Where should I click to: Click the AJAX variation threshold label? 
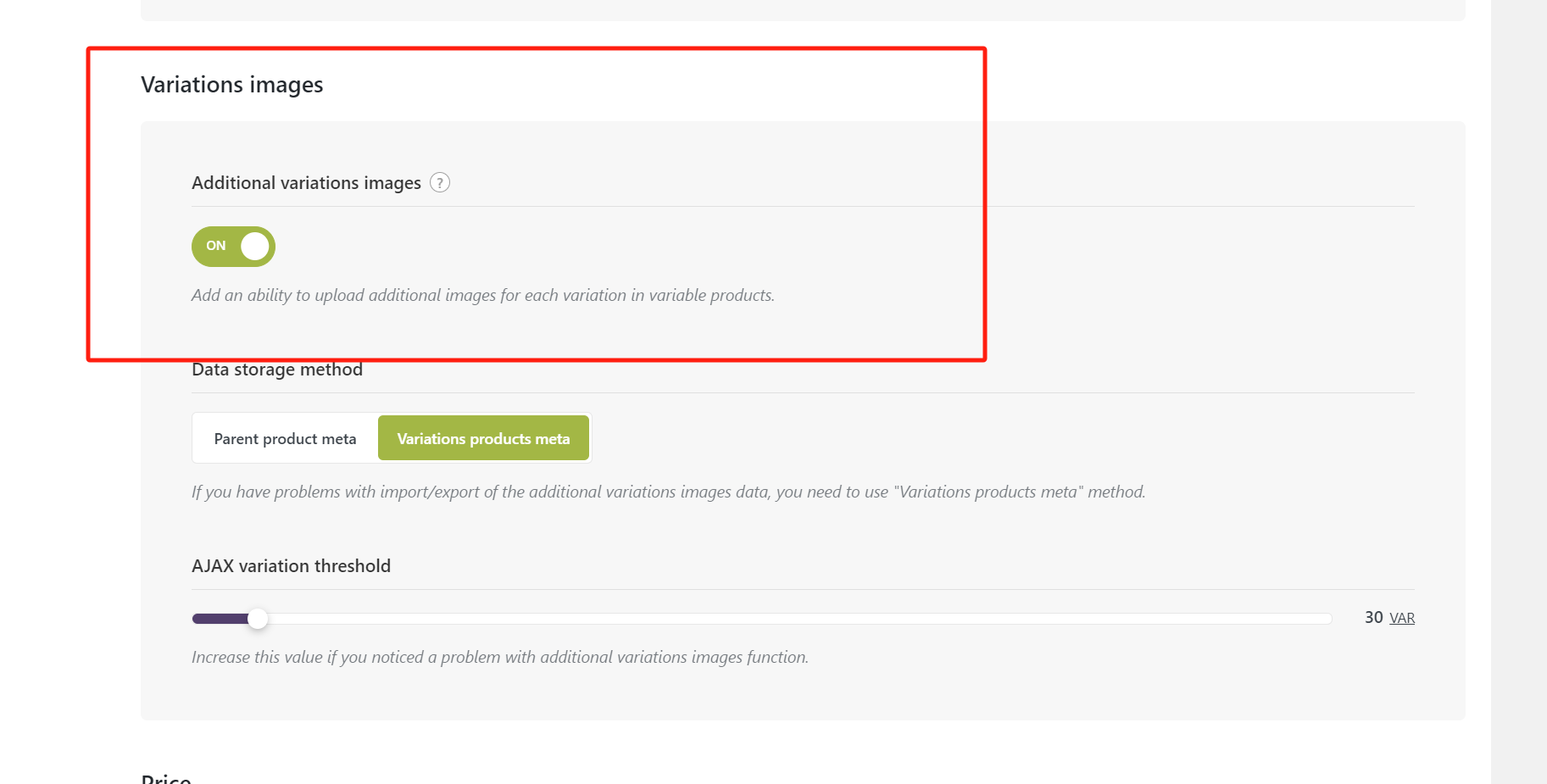[291, 566]
